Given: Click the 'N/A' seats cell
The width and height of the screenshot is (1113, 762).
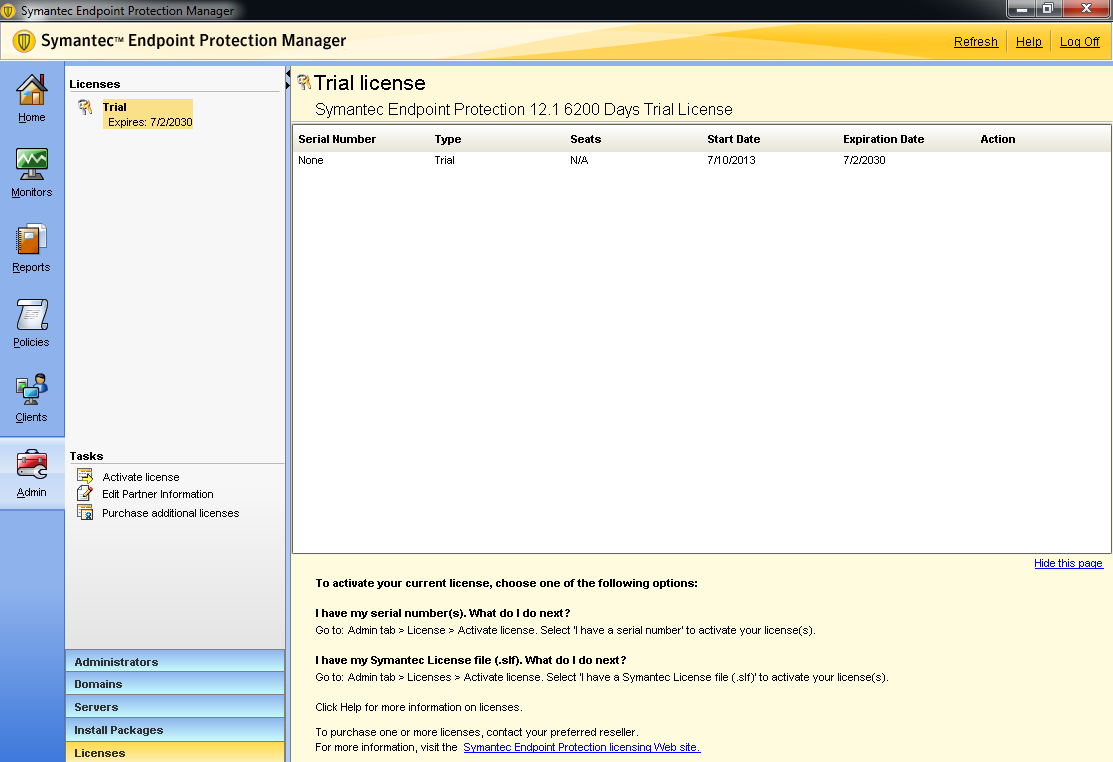Looking at the screenshot, I should pyautogui.click(x=579, y=160).
